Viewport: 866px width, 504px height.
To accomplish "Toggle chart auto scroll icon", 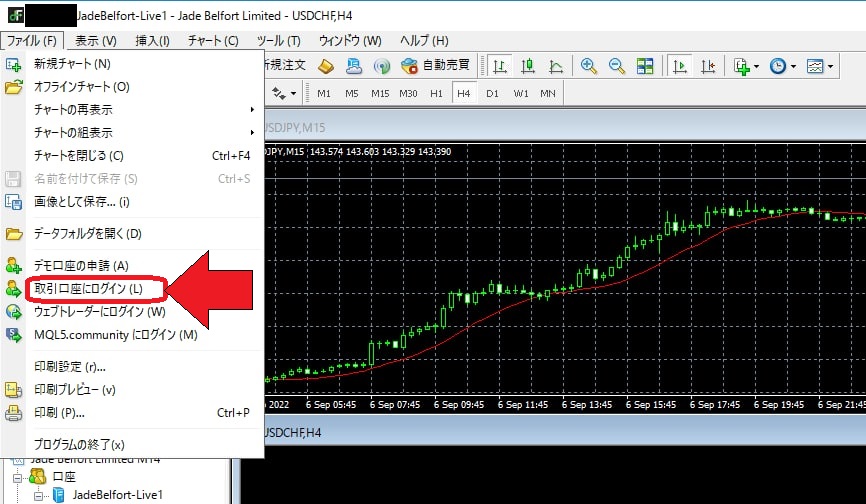I will pos(680,66).
